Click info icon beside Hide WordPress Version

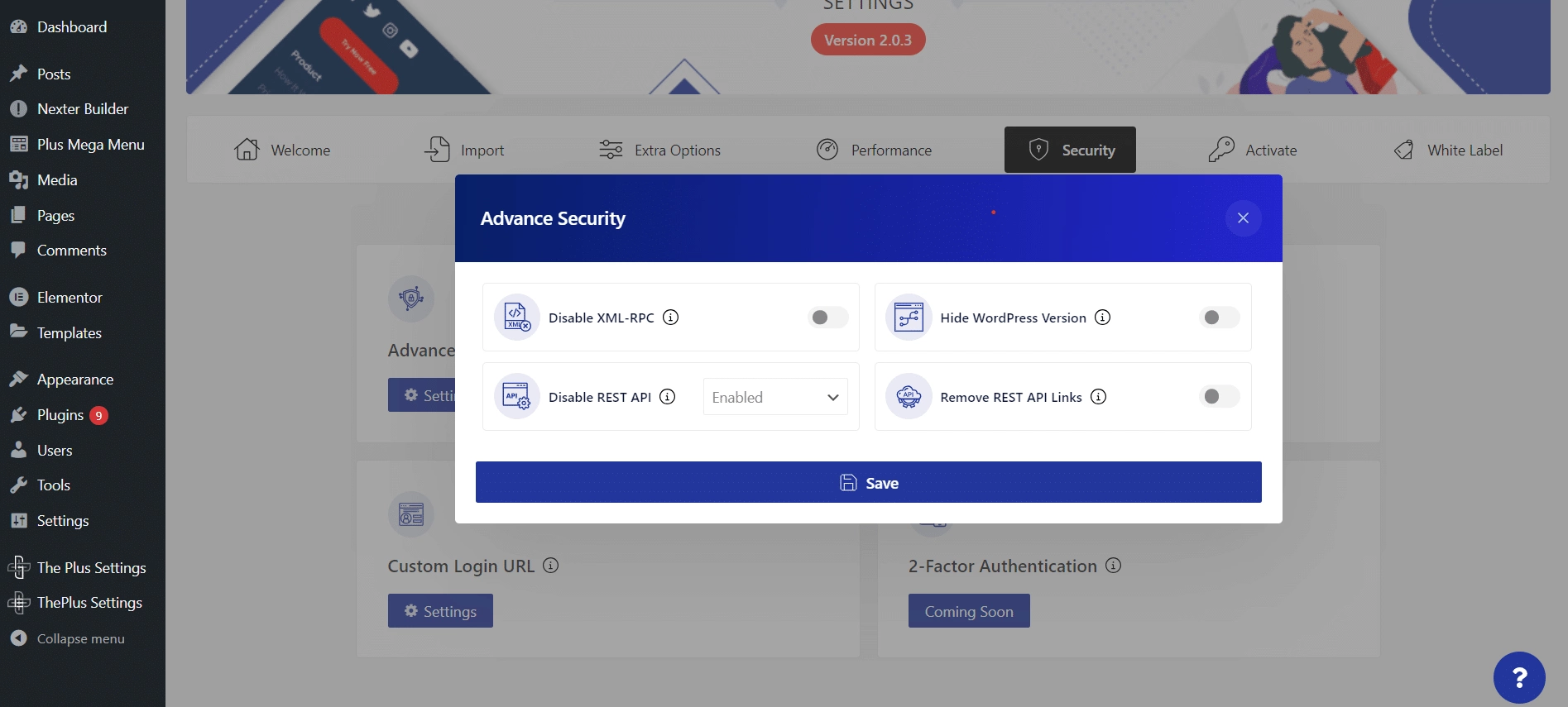click(1102, 318)
